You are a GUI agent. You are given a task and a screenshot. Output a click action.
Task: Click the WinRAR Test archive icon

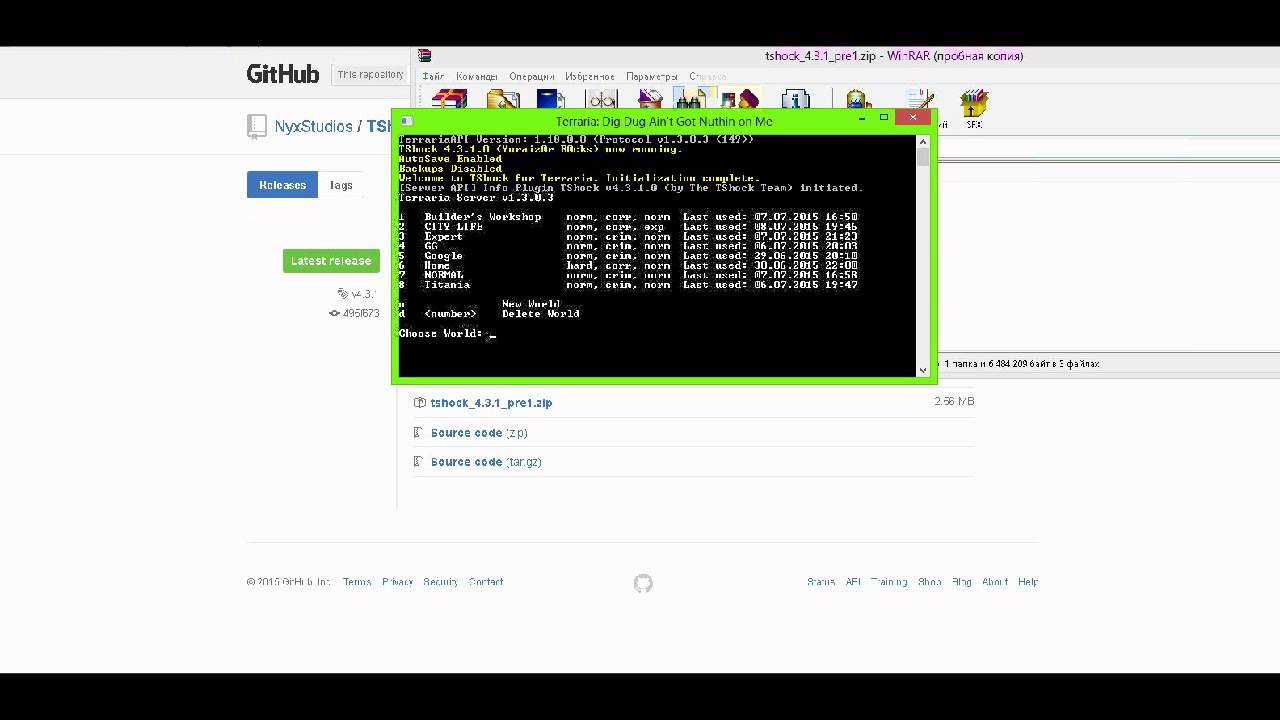(551, 100)
